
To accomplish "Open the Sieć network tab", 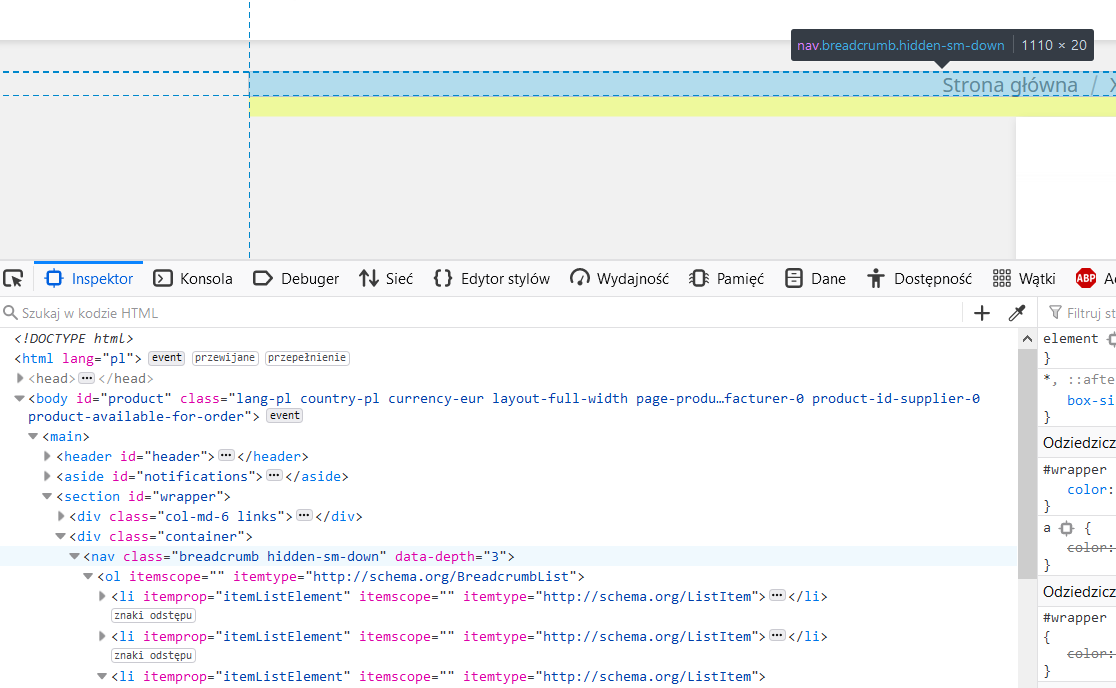I will (x=386, y=278).
